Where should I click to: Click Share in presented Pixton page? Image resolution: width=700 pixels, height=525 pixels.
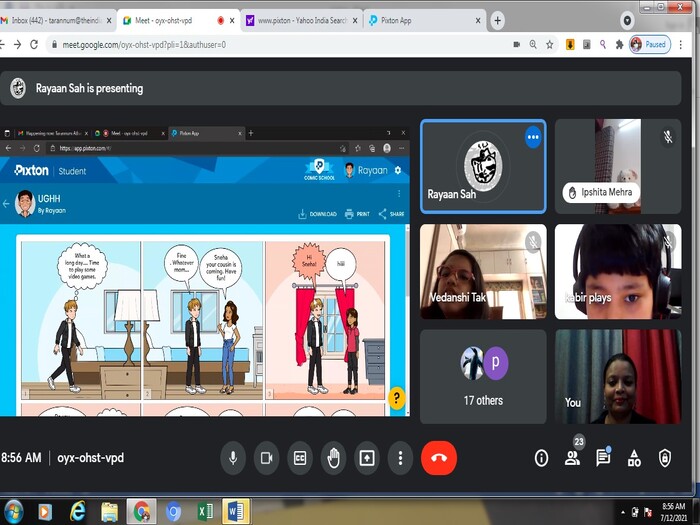point(392,214)
